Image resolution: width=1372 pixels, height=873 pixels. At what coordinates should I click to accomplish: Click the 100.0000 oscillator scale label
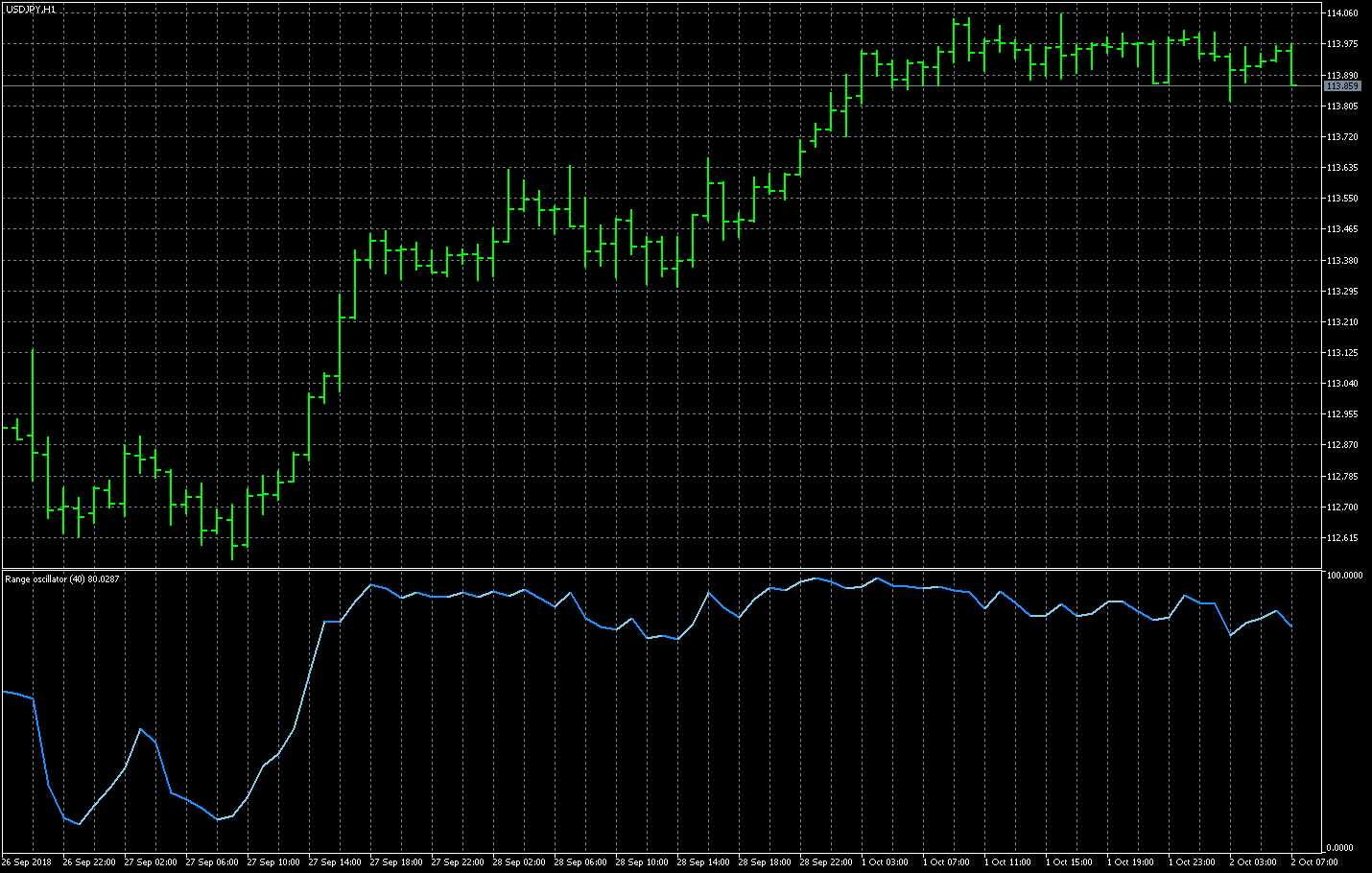point(1343,576)
